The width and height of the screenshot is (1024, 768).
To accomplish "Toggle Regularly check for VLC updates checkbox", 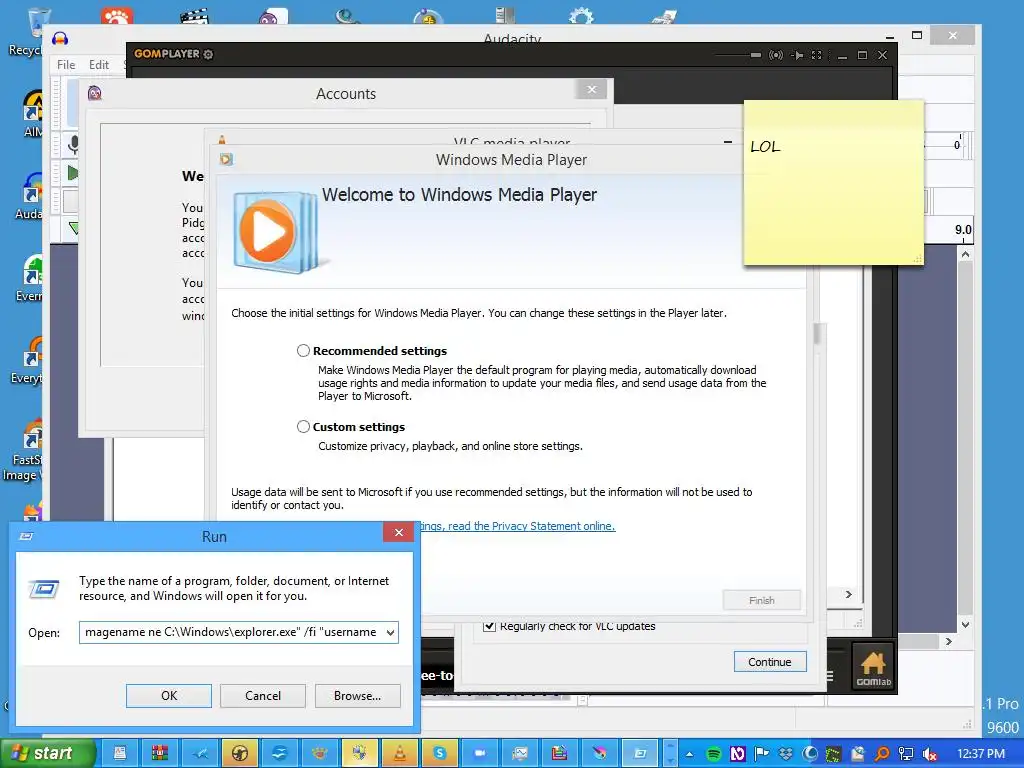I will pos(489,626).
